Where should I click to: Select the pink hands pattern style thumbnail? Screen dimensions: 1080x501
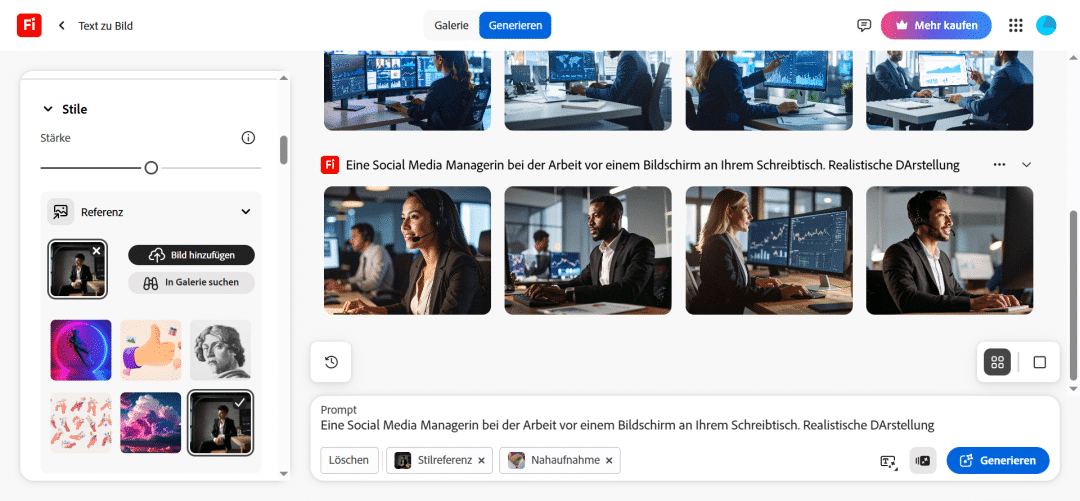coord(81,422)
